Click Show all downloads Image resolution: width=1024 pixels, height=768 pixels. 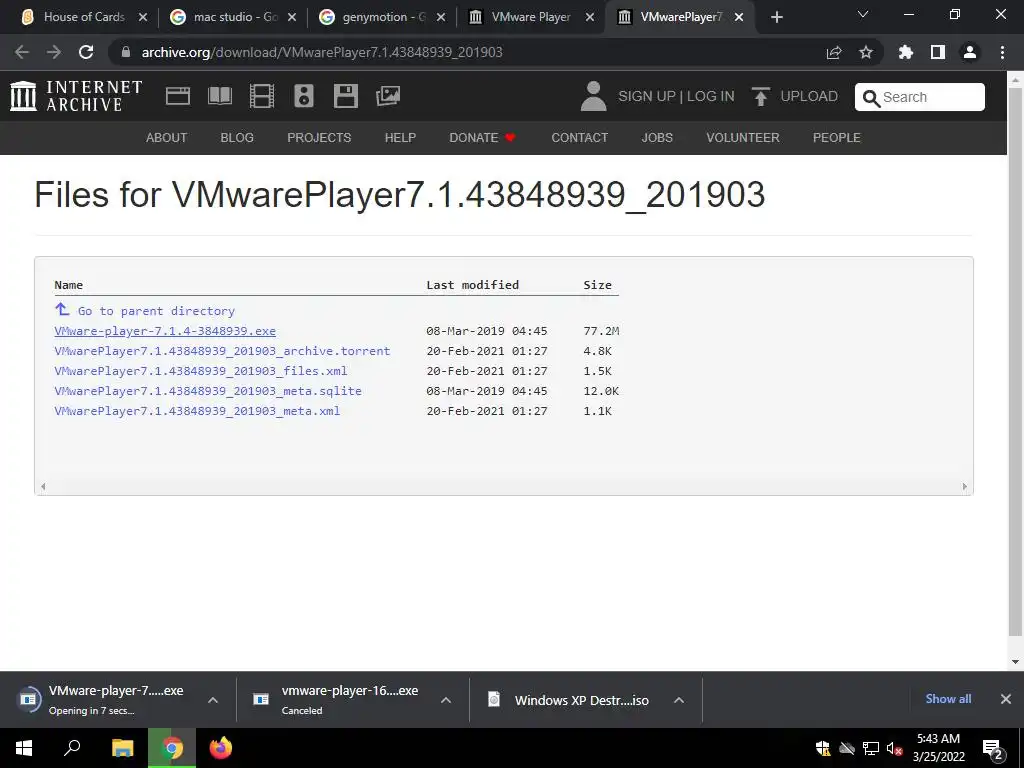(948, 699)
